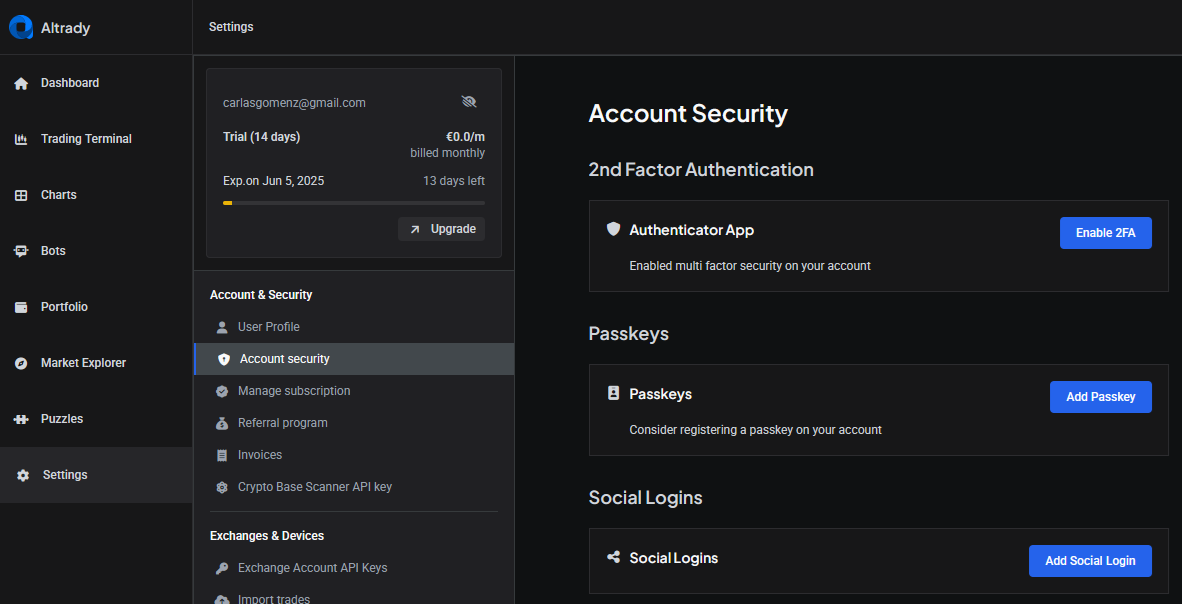Go to the Charts section

click(x=96, y=195)
